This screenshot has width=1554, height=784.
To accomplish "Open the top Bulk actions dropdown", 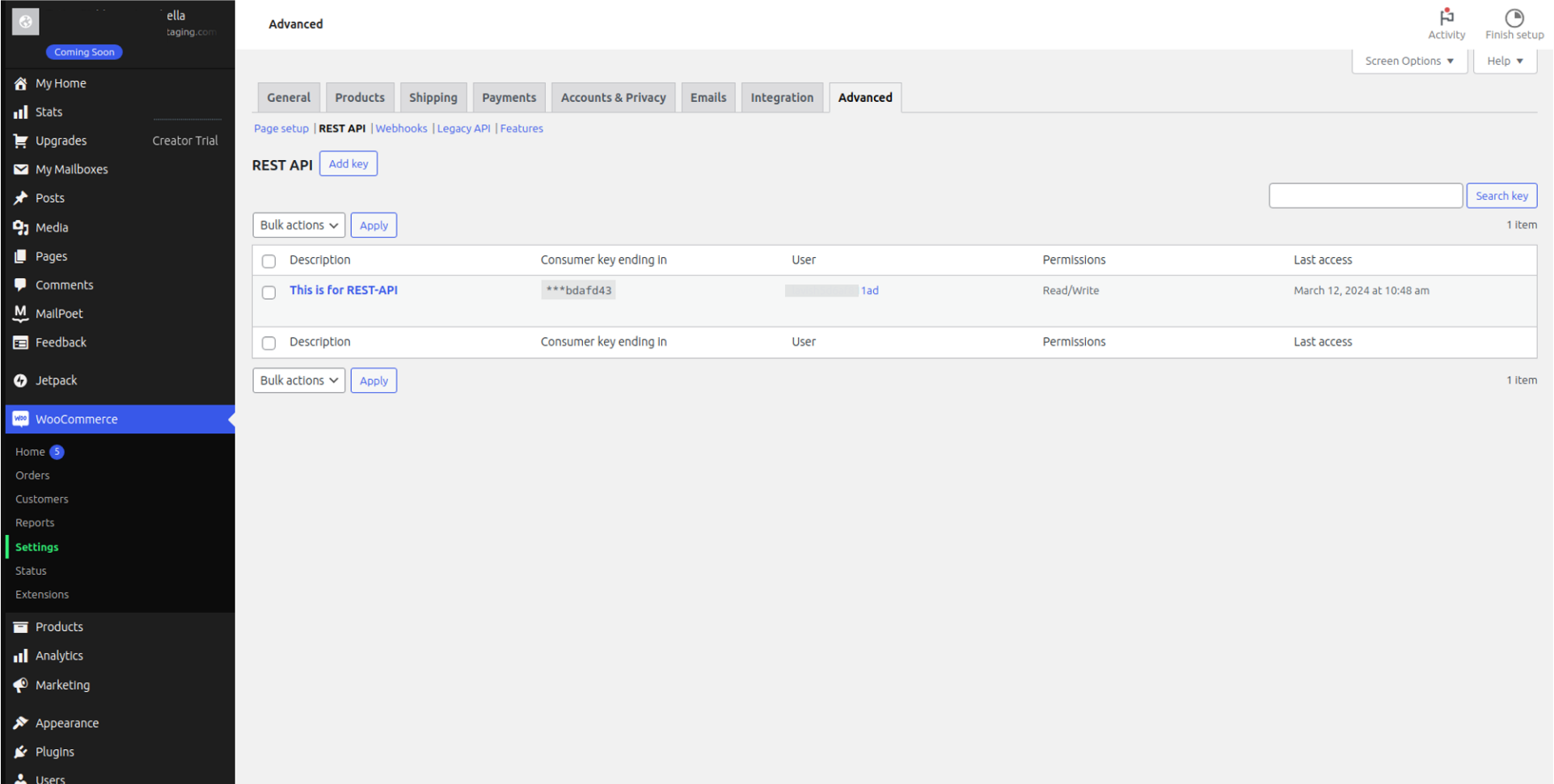I will (x=298, y=226).
